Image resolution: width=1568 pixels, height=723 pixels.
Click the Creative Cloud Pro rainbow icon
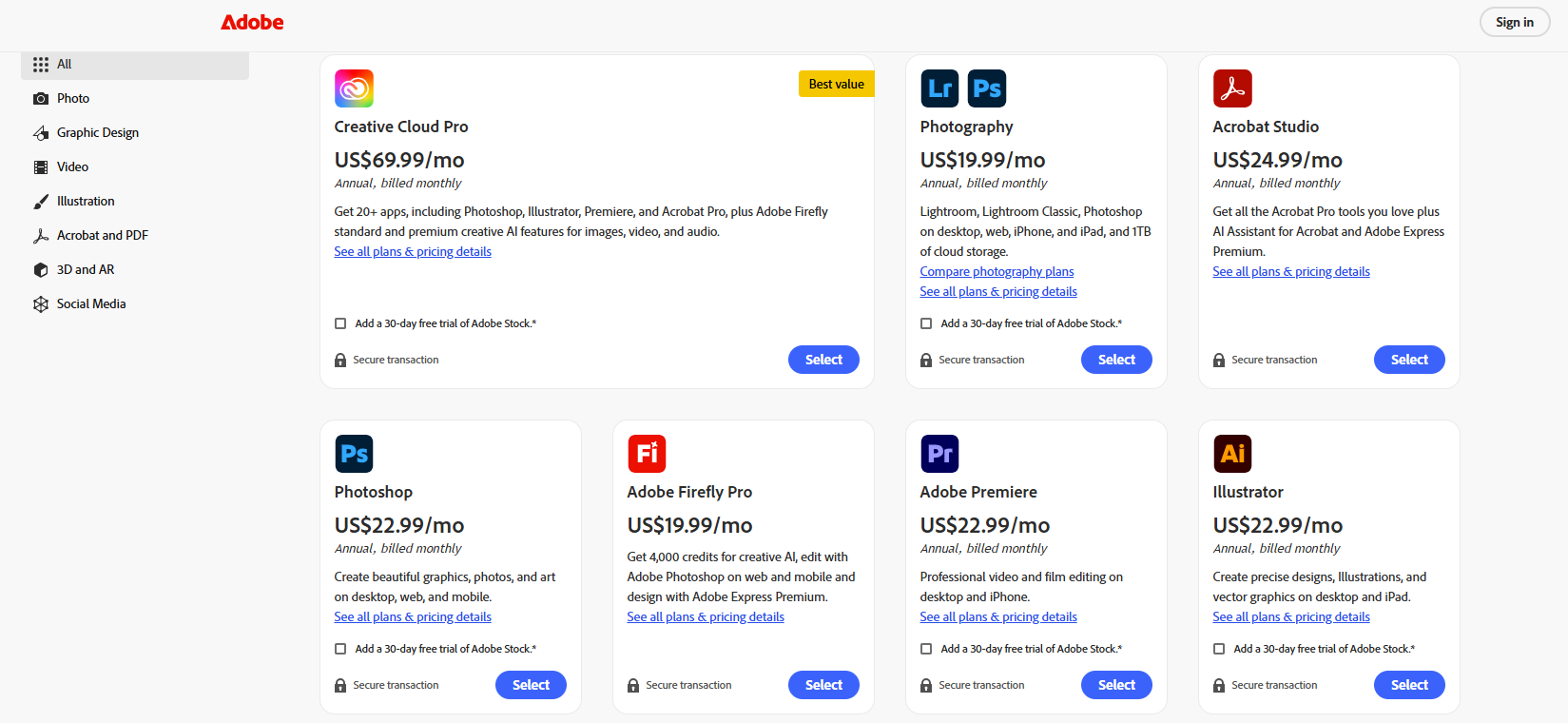(x=354, y=88)
